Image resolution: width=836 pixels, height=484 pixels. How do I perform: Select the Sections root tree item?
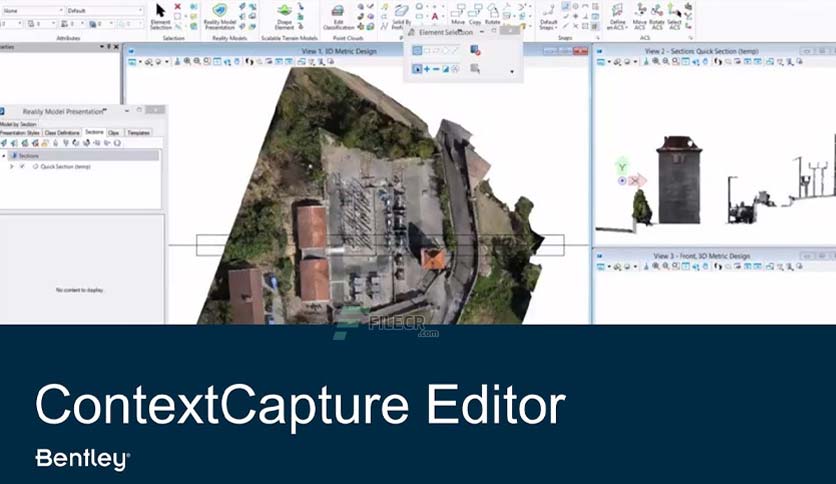coord(29,156)
